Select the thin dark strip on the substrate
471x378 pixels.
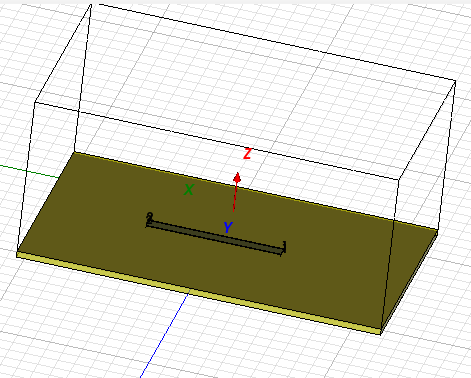(215, 237)
